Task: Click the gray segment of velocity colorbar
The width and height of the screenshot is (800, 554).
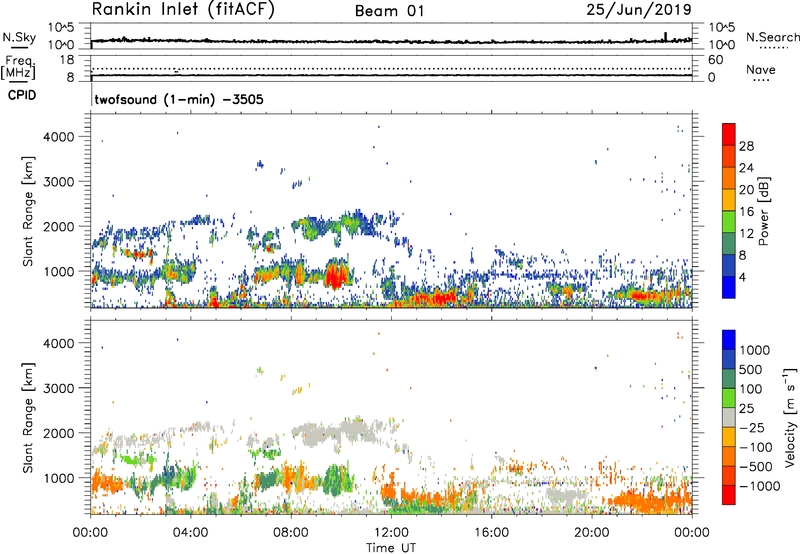Action: 729,417
